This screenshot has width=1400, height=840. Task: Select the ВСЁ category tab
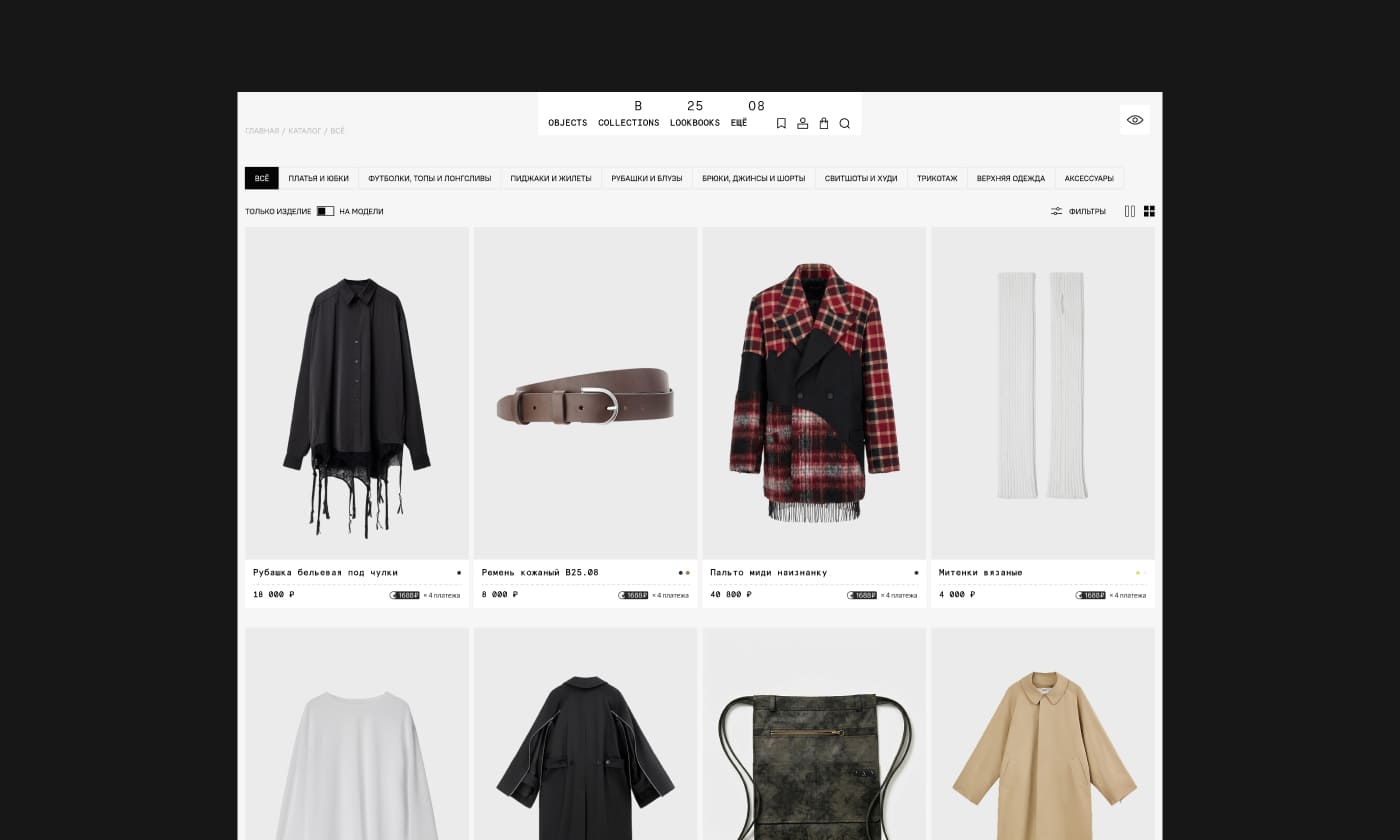click(262, 178)
